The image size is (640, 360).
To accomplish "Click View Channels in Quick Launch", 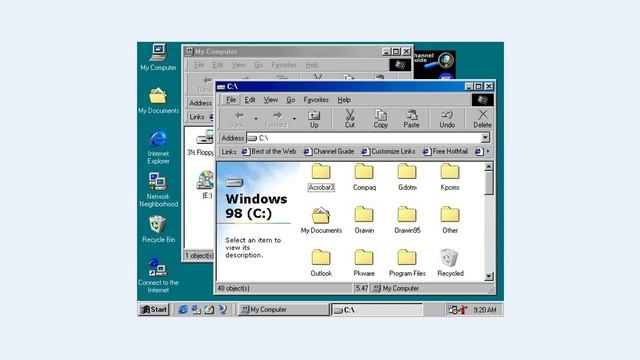I will 222,310.
